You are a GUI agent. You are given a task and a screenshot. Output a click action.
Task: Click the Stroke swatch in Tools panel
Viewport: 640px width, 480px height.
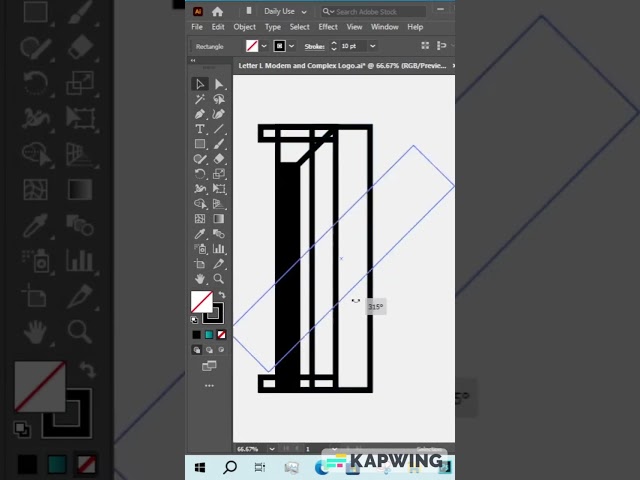(218, 318)
